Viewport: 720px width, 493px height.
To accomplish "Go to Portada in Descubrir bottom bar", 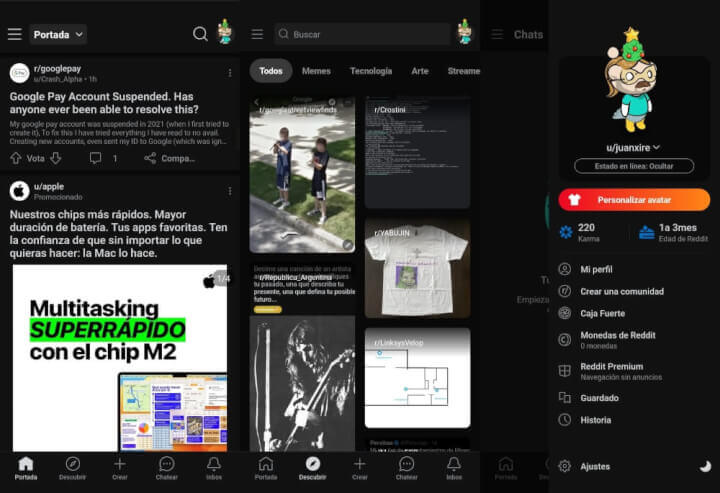I will pyautogui.click(x=266, y=468).
